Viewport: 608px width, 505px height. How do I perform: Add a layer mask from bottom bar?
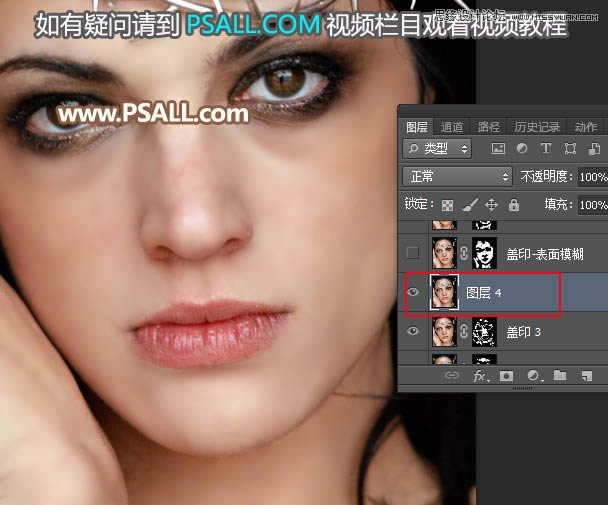[507, 376]
